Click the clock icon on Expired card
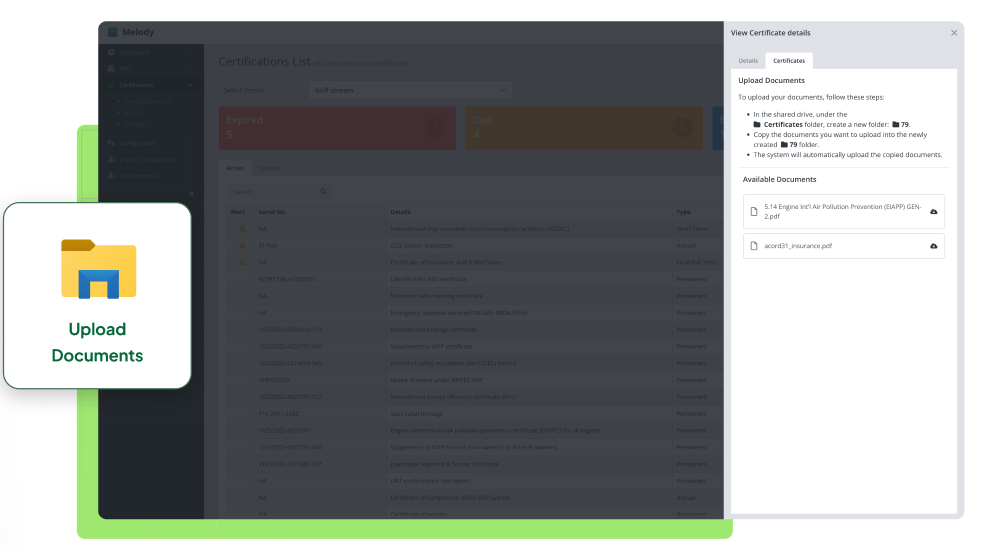Screen dimensions: 985x551 click(x=435, y=128)
